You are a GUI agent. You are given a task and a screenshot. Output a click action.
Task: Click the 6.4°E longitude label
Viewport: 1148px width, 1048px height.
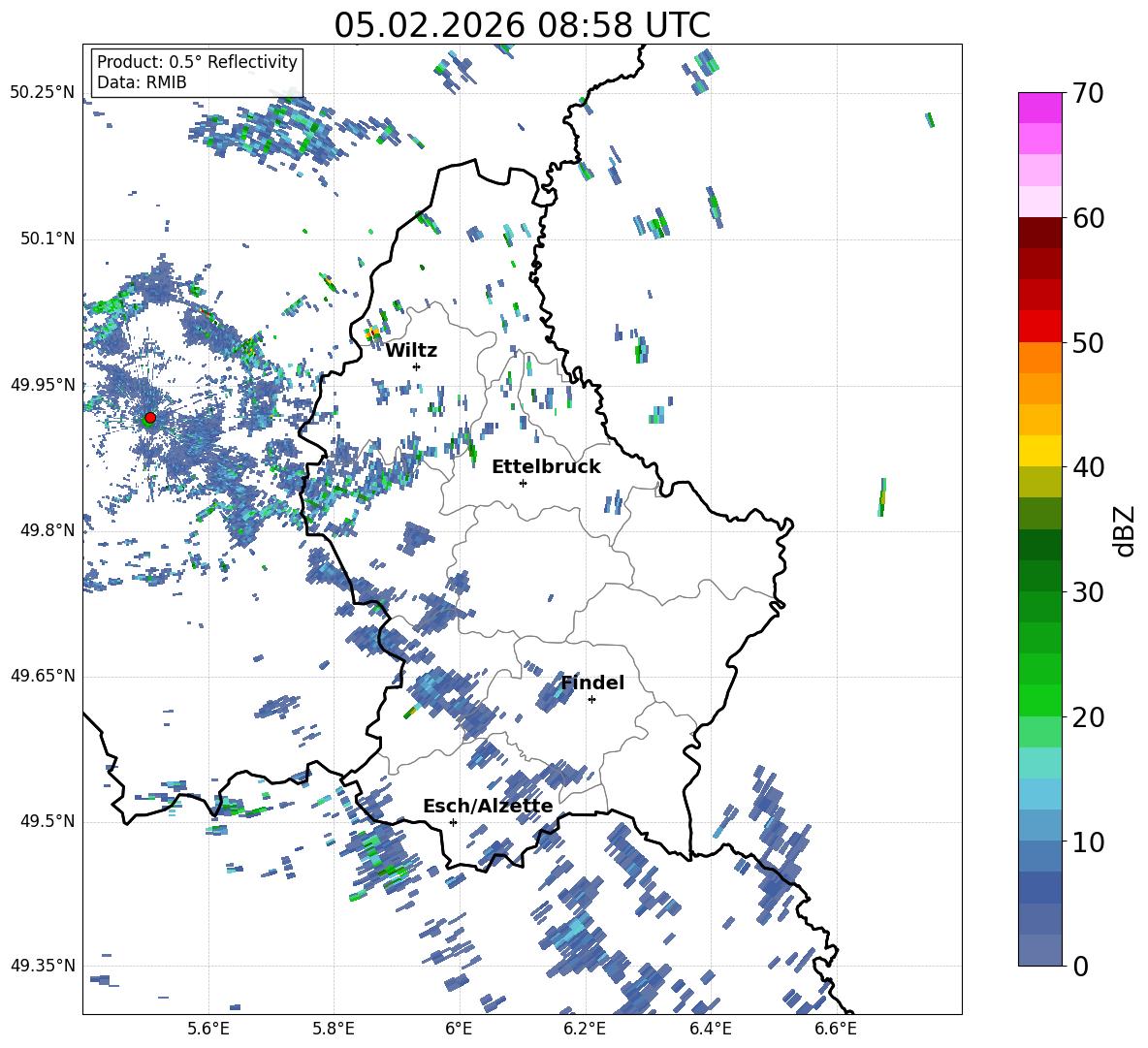pyautogui.click(x=711, y=1029)
